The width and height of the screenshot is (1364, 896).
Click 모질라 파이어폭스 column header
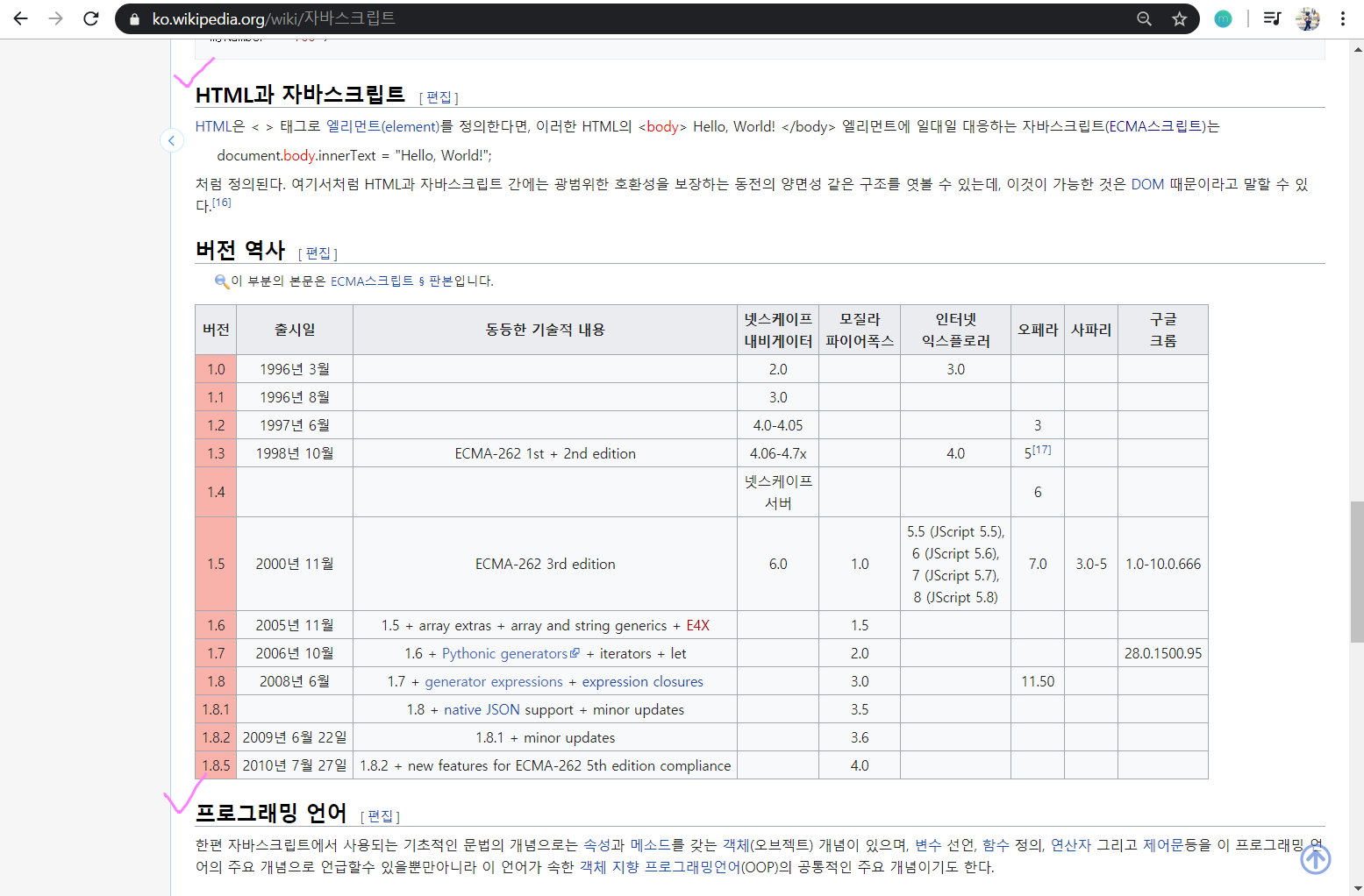click(860, 330)
